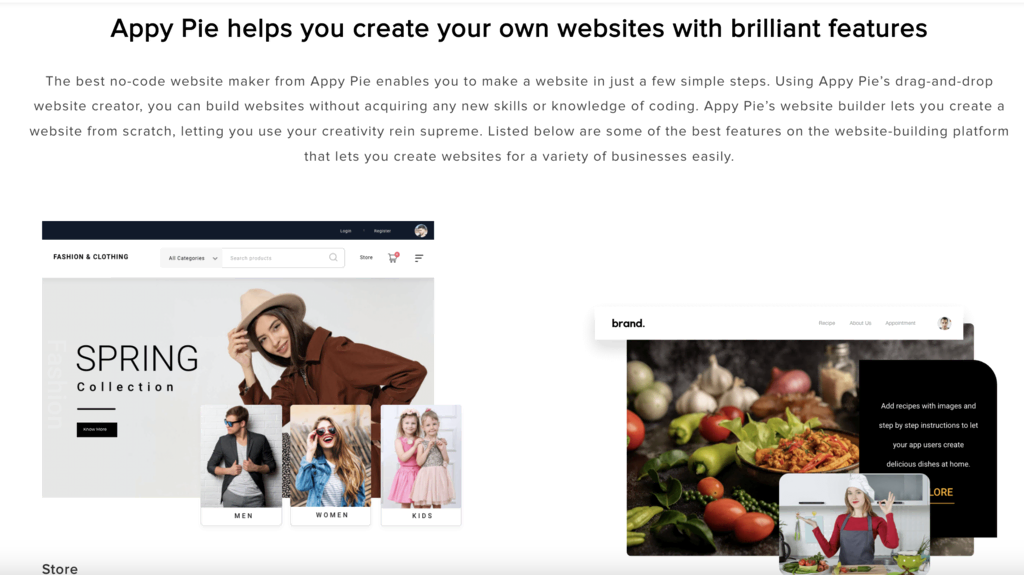Open the Recipe menu item
1024x575 pixels.
click(x=827, y=323)
